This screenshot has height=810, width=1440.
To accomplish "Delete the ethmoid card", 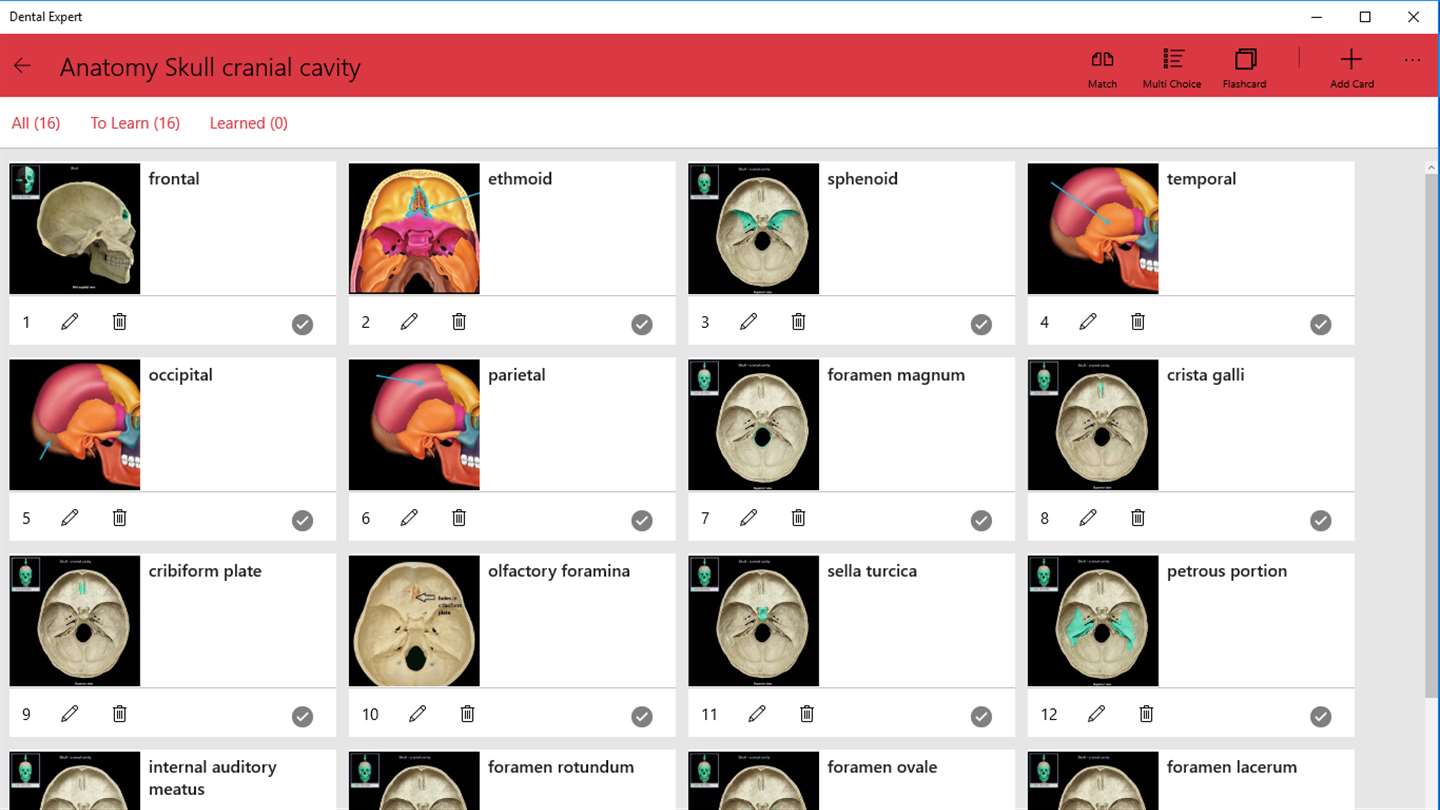I will click(459, 322).
